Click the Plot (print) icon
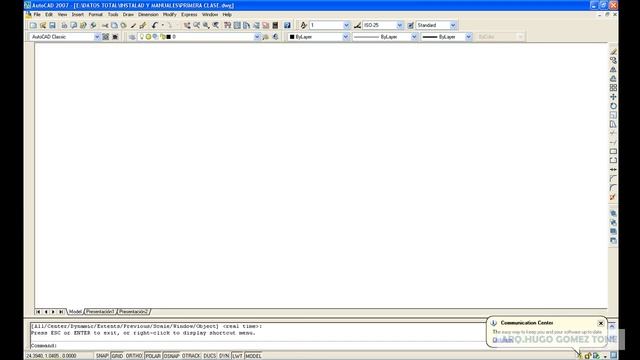Viewport: 640px width, 360px height. (x=64, y=25)
